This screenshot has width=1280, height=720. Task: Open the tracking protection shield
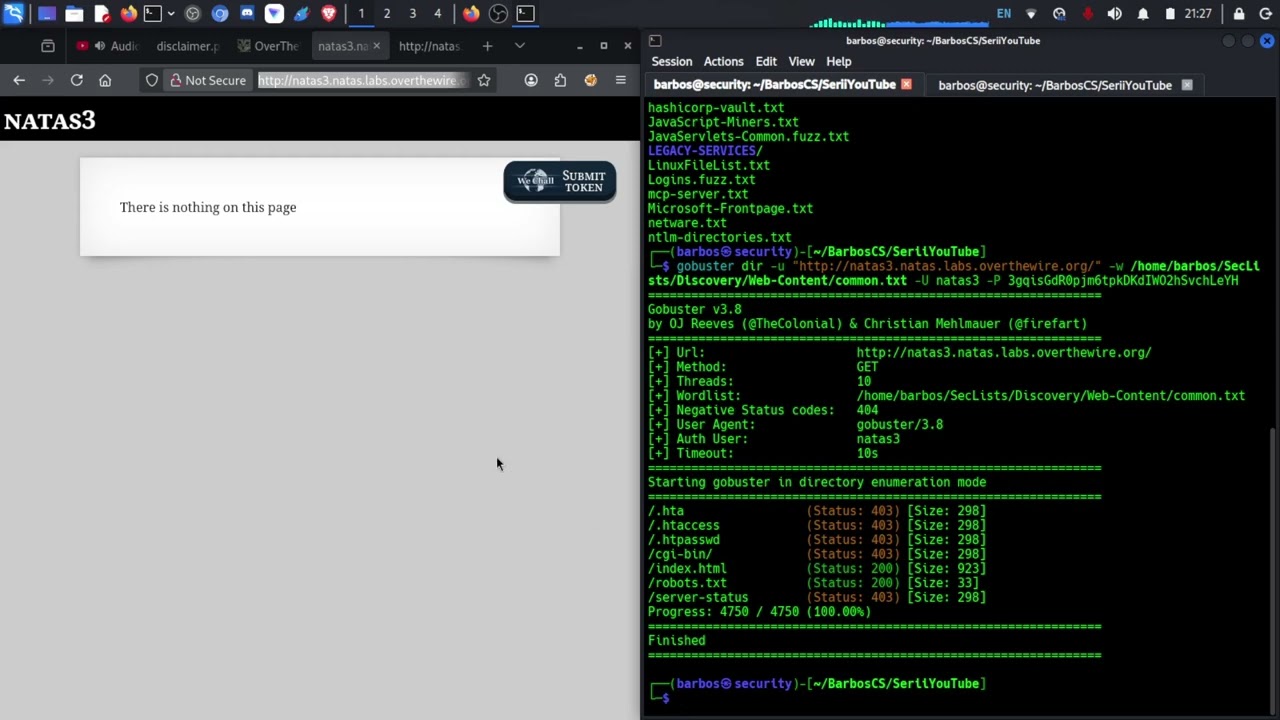152,80
